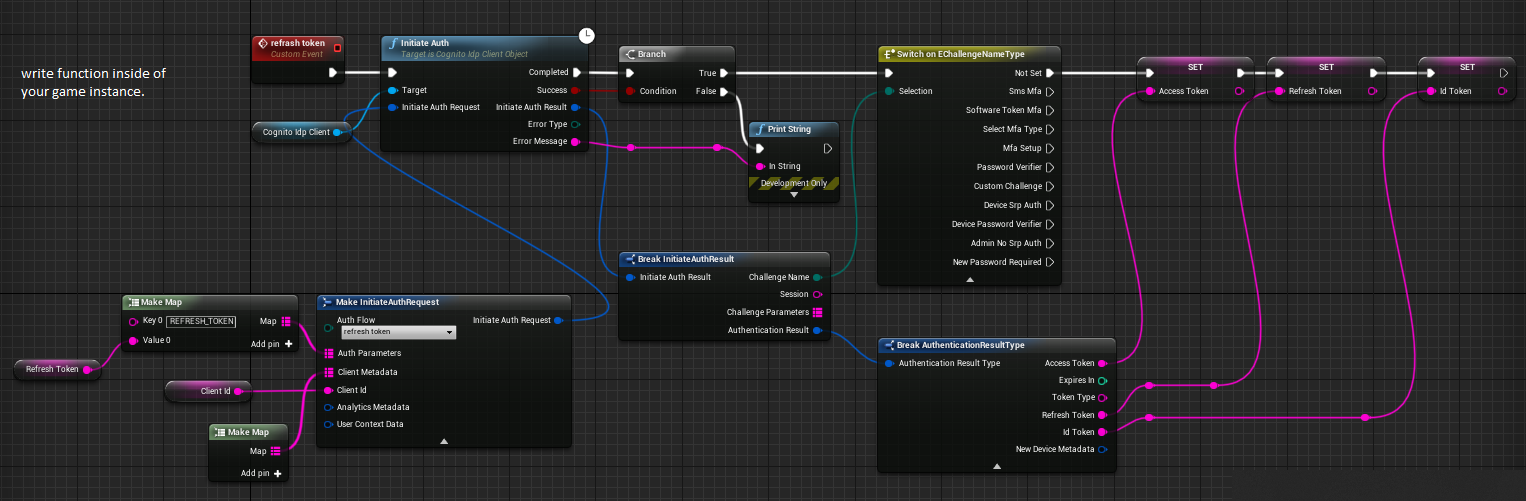The height and width of the screenshot is (501, 1526).
Task: Collapse Break AuthenticationResultType node pins arrow
Action: 996,466
